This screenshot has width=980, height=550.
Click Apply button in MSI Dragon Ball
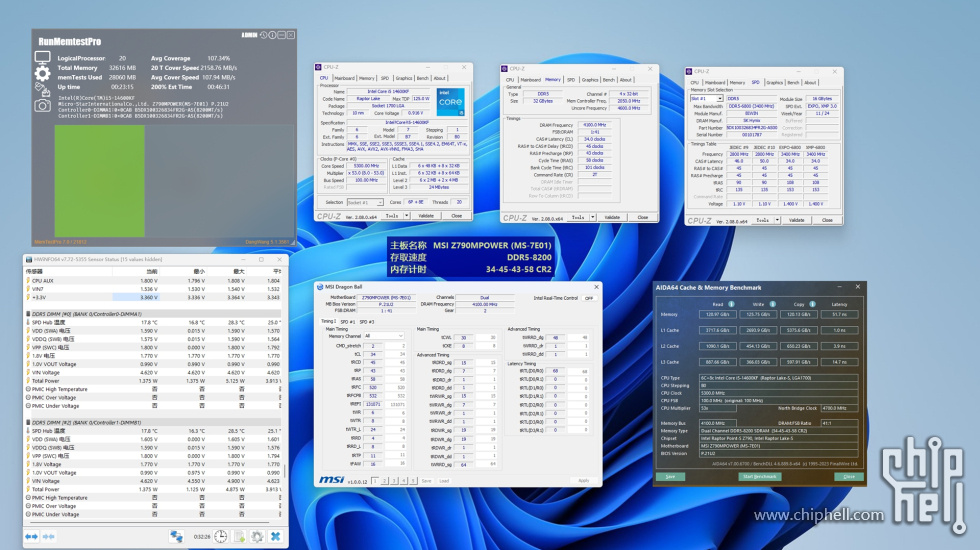(583, 481)
